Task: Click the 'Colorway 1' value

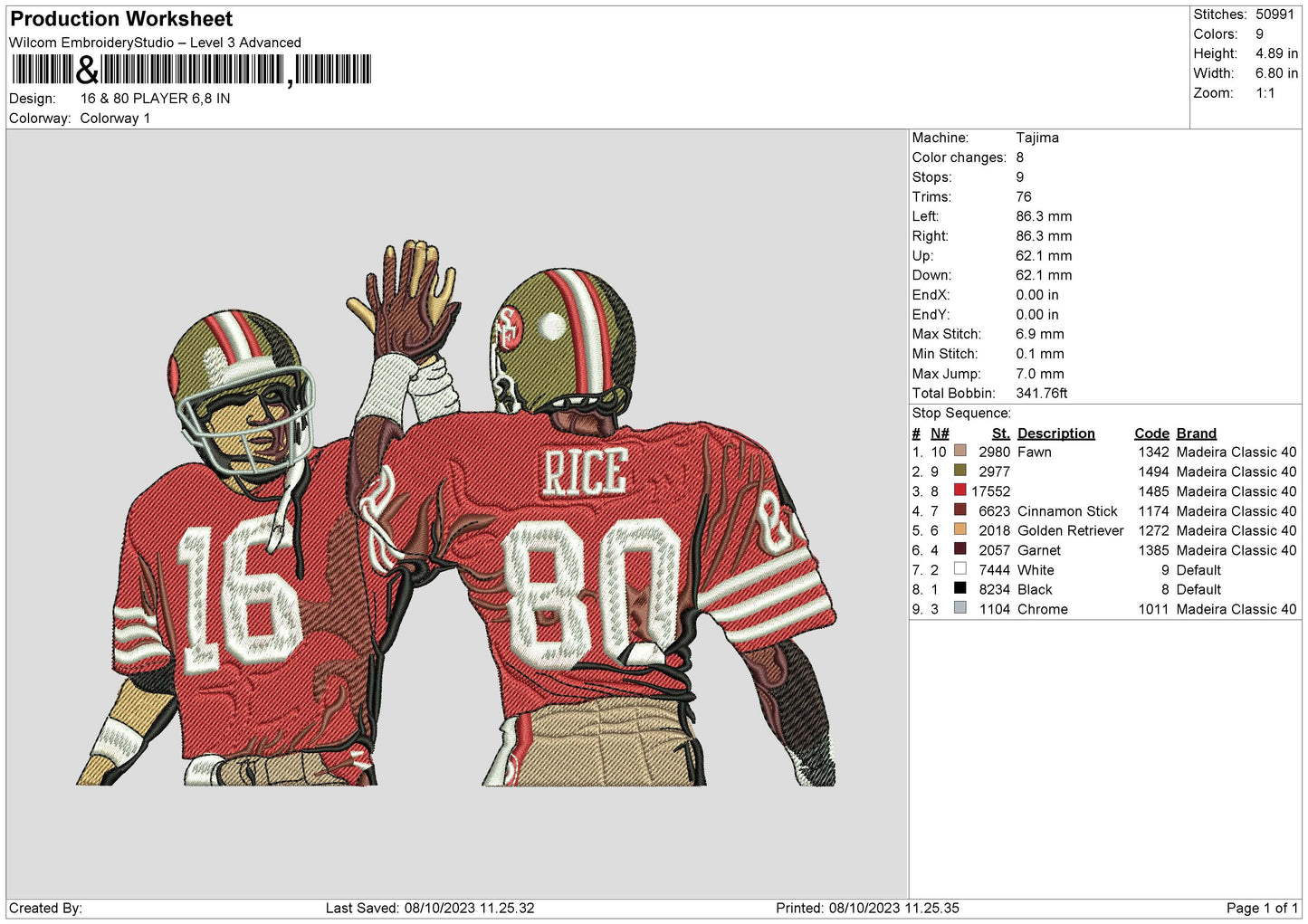Action: click(115, 119)
